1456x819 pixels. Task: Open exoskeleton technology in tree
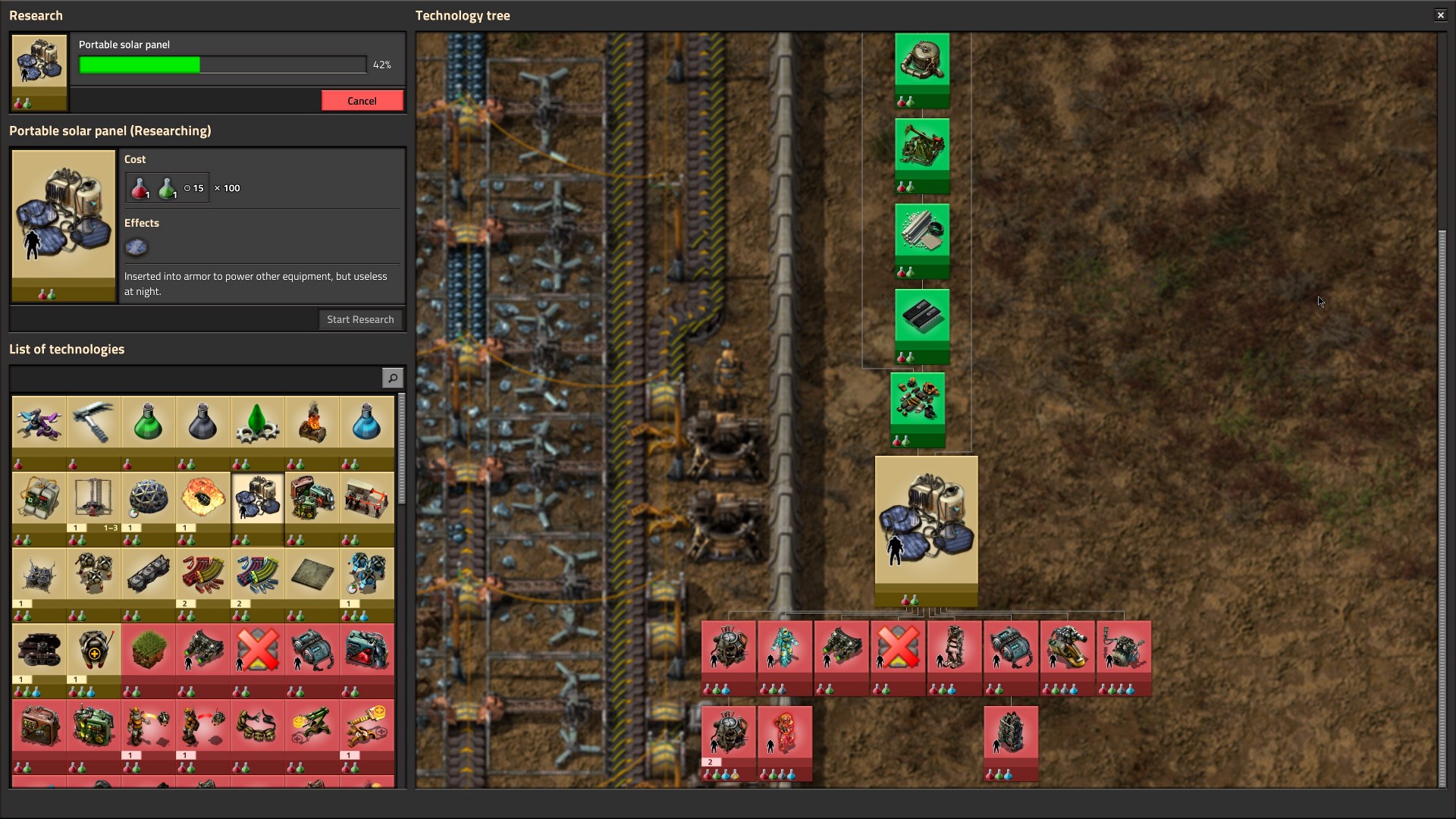coord(954,651)
